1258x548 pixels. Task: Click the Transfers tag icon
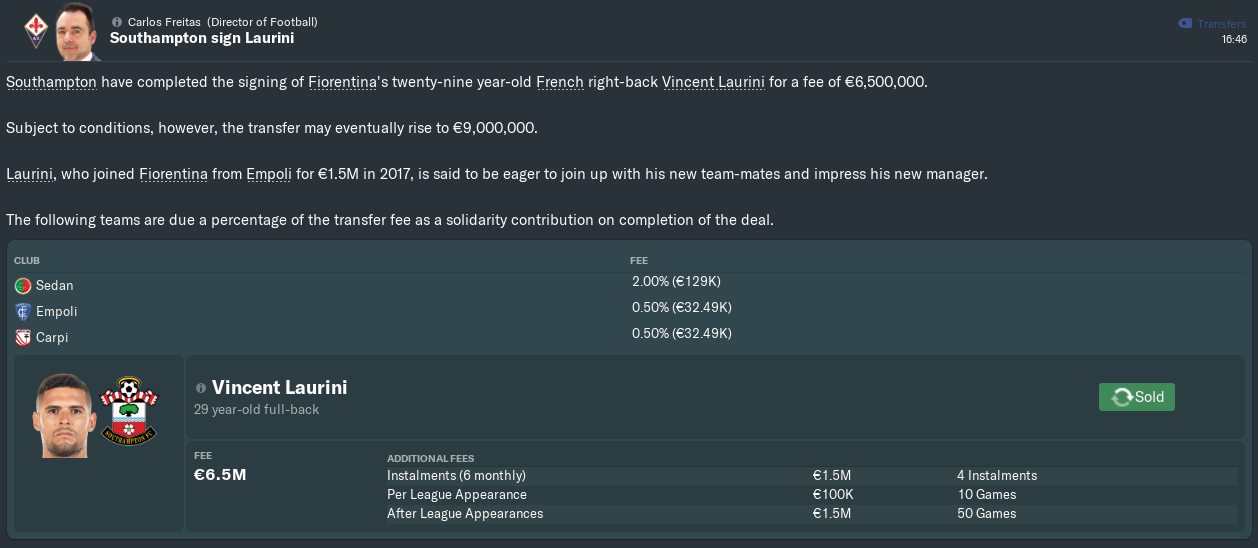pos(1184,23)
